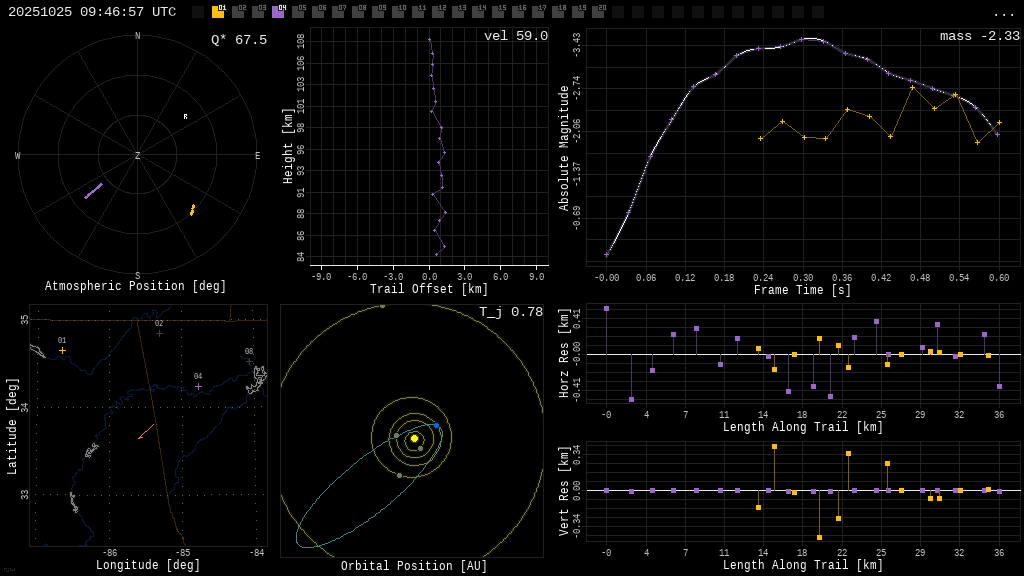Click the mass -2.33 label
Viewport: 1024px width, 576px height.
[x=979, y=36]
